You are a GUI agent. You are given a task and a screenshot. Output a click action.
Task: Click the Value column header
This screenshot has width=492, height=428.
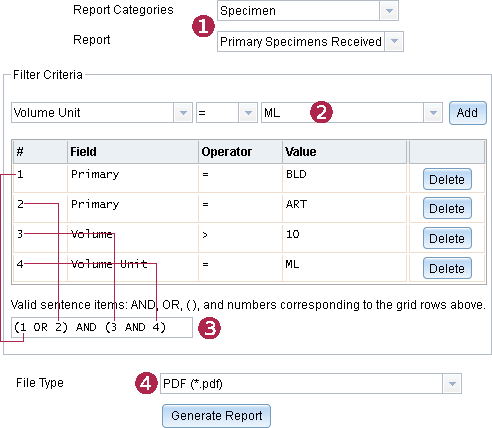coord(345,152)
